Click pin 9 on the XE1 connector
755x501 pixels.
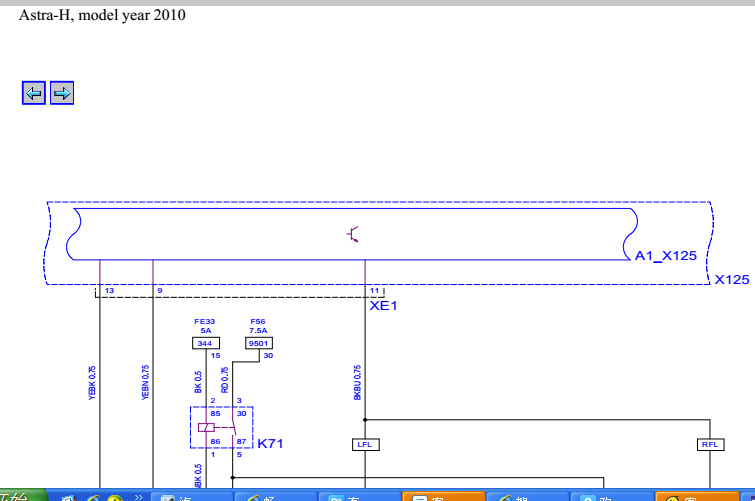pos(160,290)
